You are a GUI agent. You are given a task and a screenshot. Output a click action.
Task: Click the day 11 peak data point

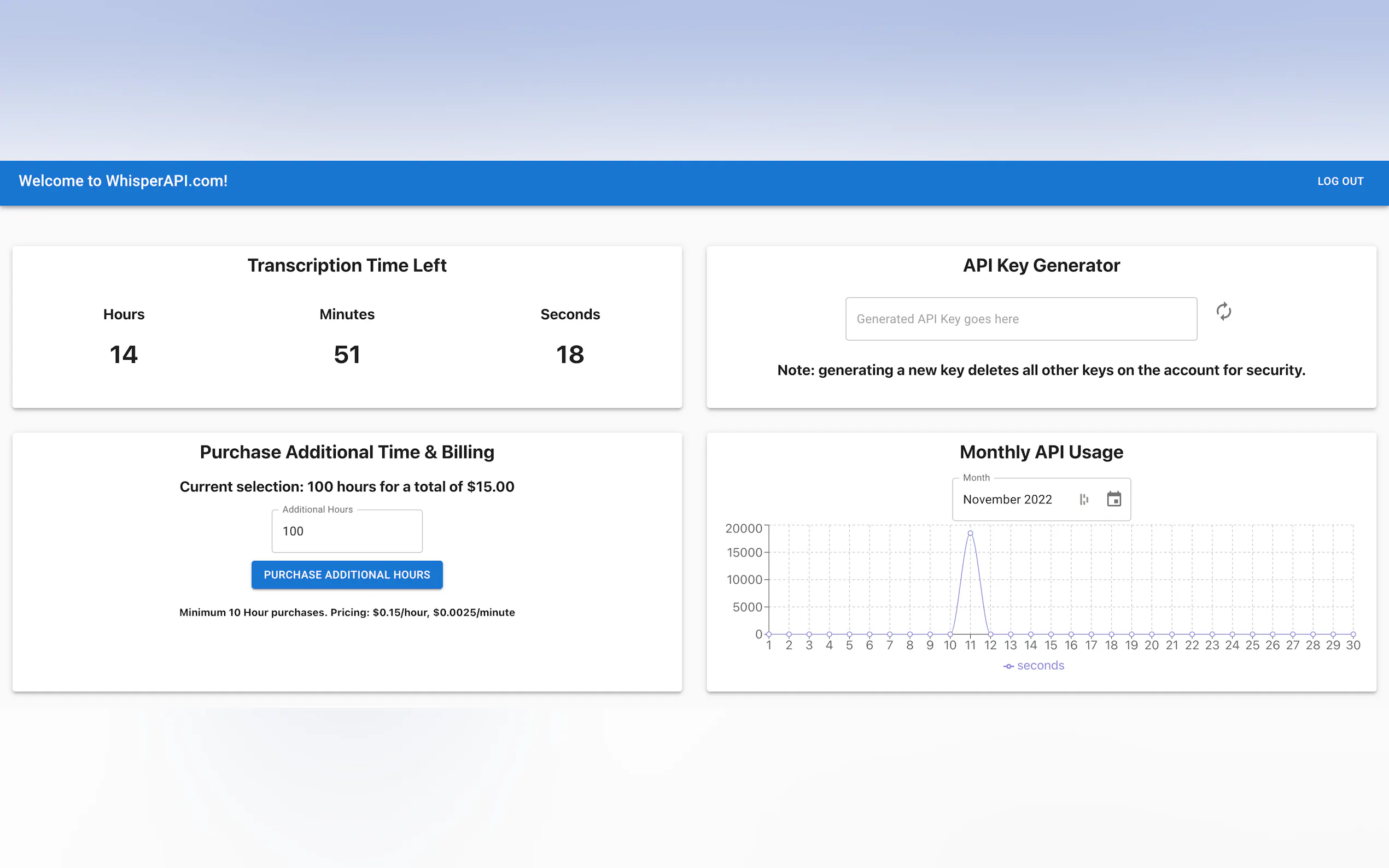click(970, 533)
